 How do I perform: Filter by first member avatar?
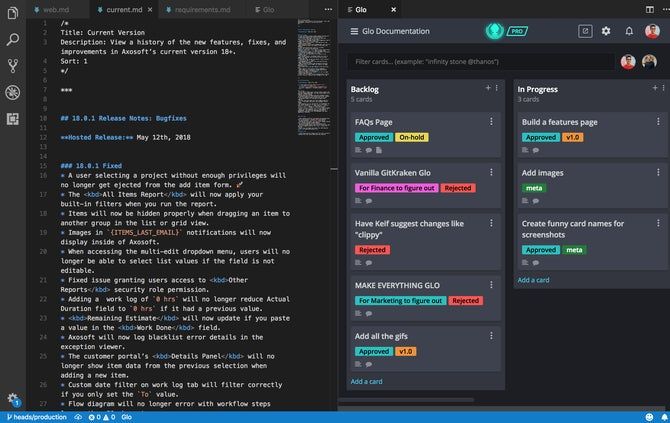click(x=628, y=62)
